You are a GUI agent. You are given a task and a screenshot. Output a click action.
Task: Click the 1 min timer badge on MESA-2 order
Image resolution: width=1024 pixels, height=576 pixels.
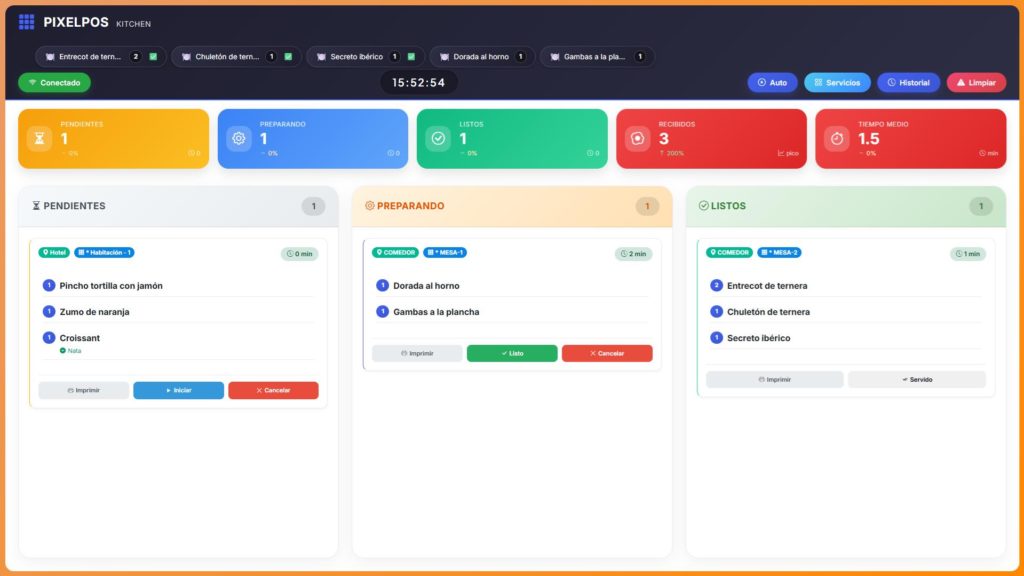click(968, 253)
